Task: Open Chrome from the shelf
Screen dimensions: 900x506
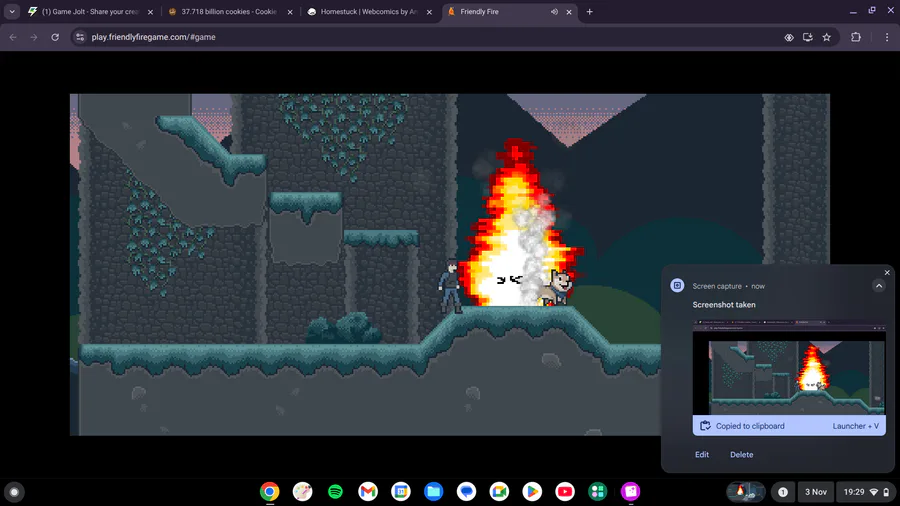Action: pos(270,492)
